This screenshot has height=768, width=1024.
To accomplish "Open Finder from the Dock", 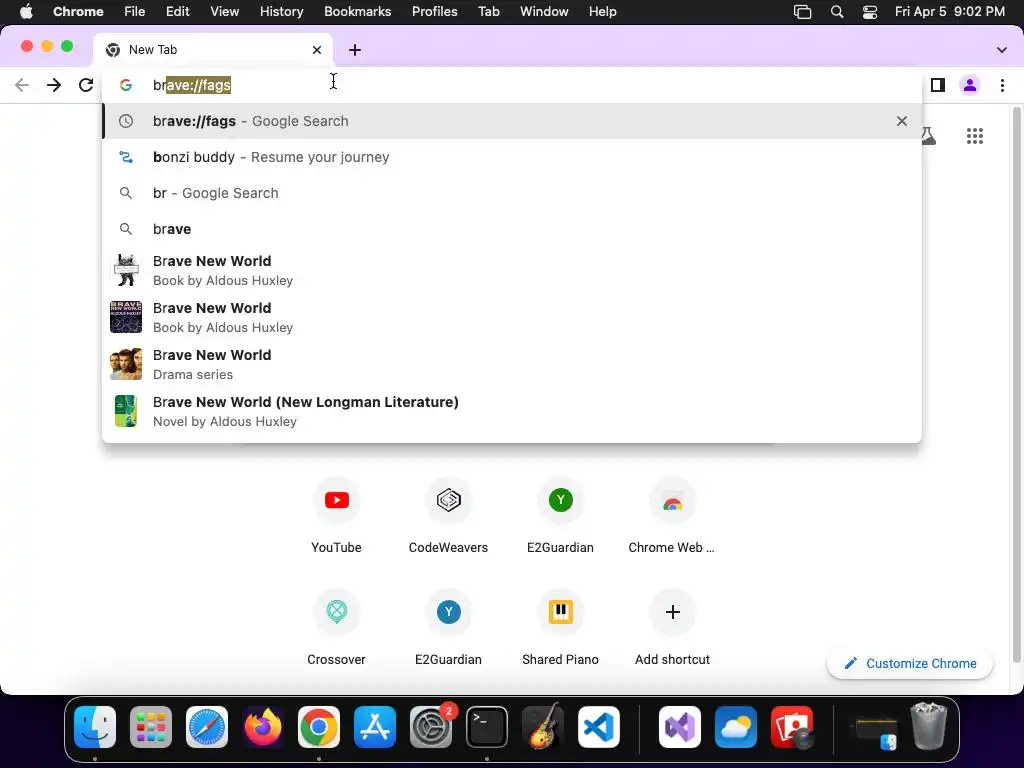I will pos(95,727).
